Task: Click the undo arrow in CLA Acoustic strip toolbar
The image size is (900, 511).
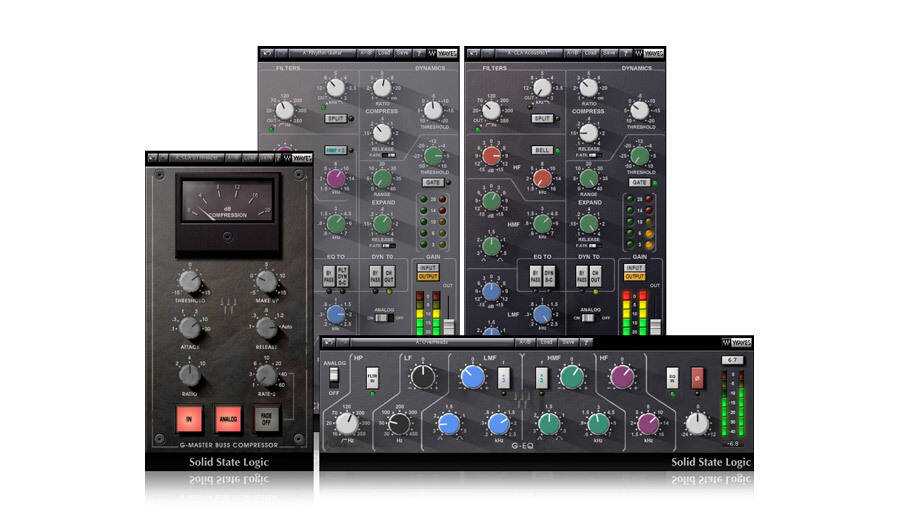Action: (474, 53)
